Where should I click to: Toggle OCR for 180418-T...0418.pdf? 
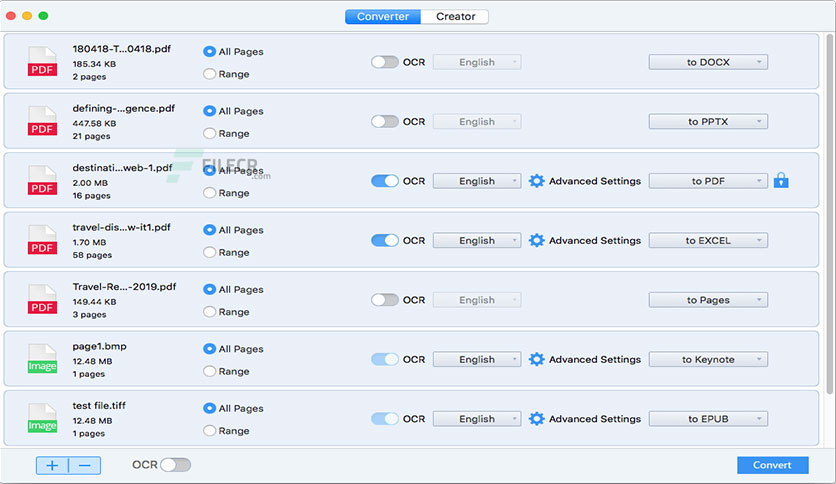coord(385,62)
